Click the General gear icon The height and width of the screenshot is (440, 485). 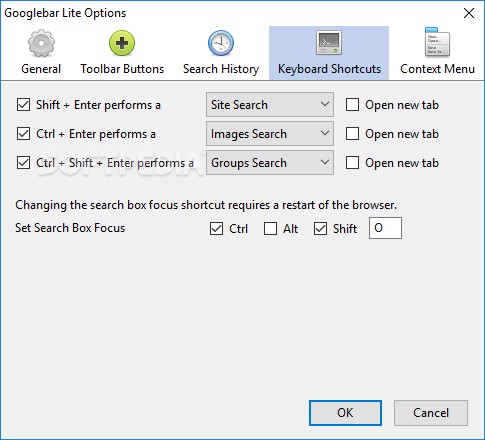(x=41, y=43)
